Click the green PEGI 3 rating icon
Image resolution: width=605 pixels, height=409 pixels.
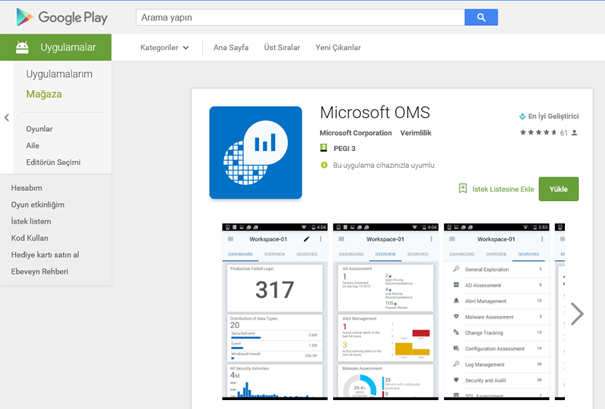(324, 148)
